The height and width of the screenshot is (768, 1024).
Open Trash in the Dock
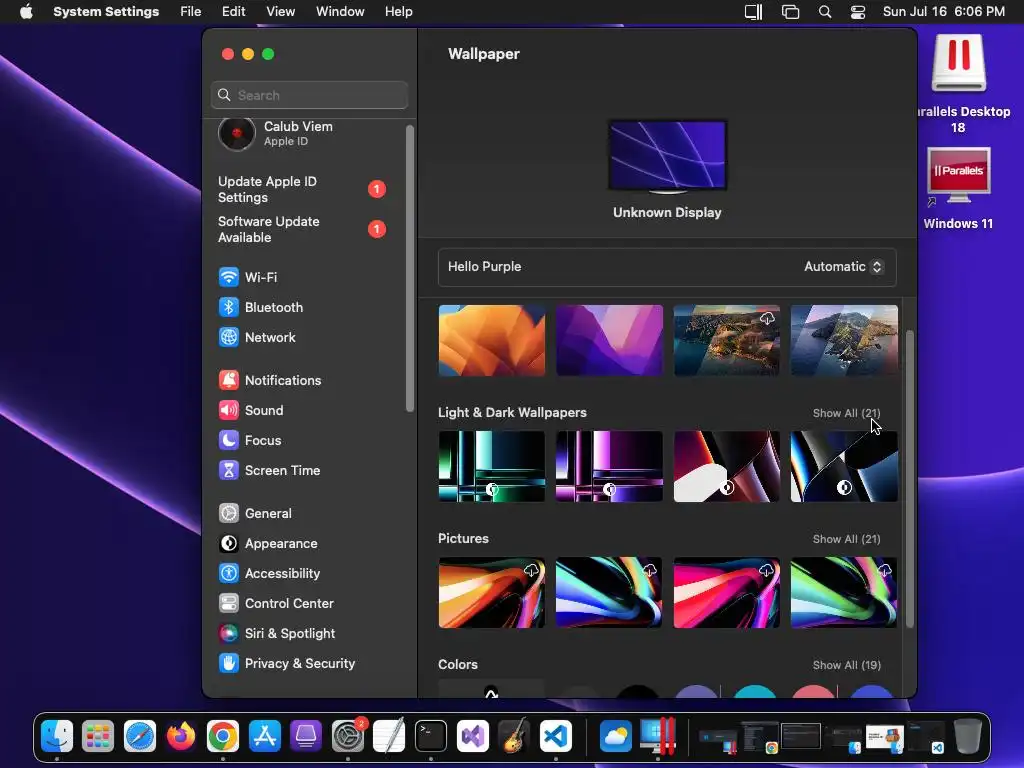click(967, 736)
